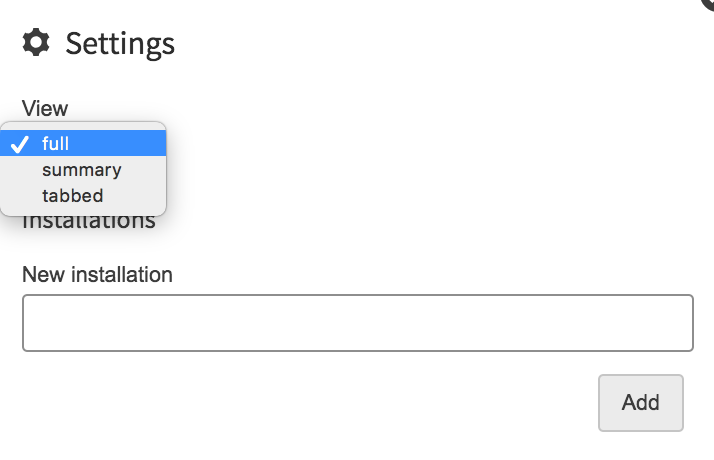Viewport: 714px width, 460px height.
Task: Click the blue highlighted row in the View list
Action: (83, 143)
